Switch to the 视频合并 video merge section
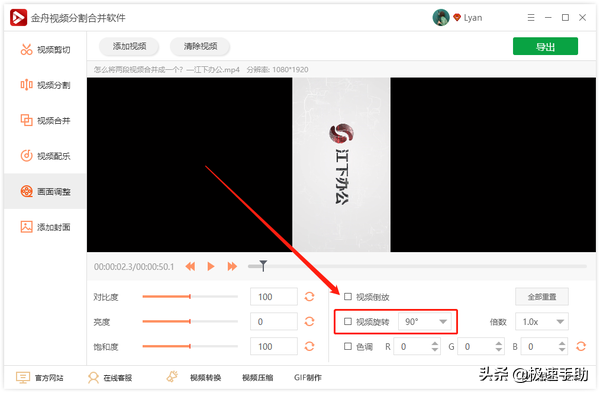 point(45,121)
